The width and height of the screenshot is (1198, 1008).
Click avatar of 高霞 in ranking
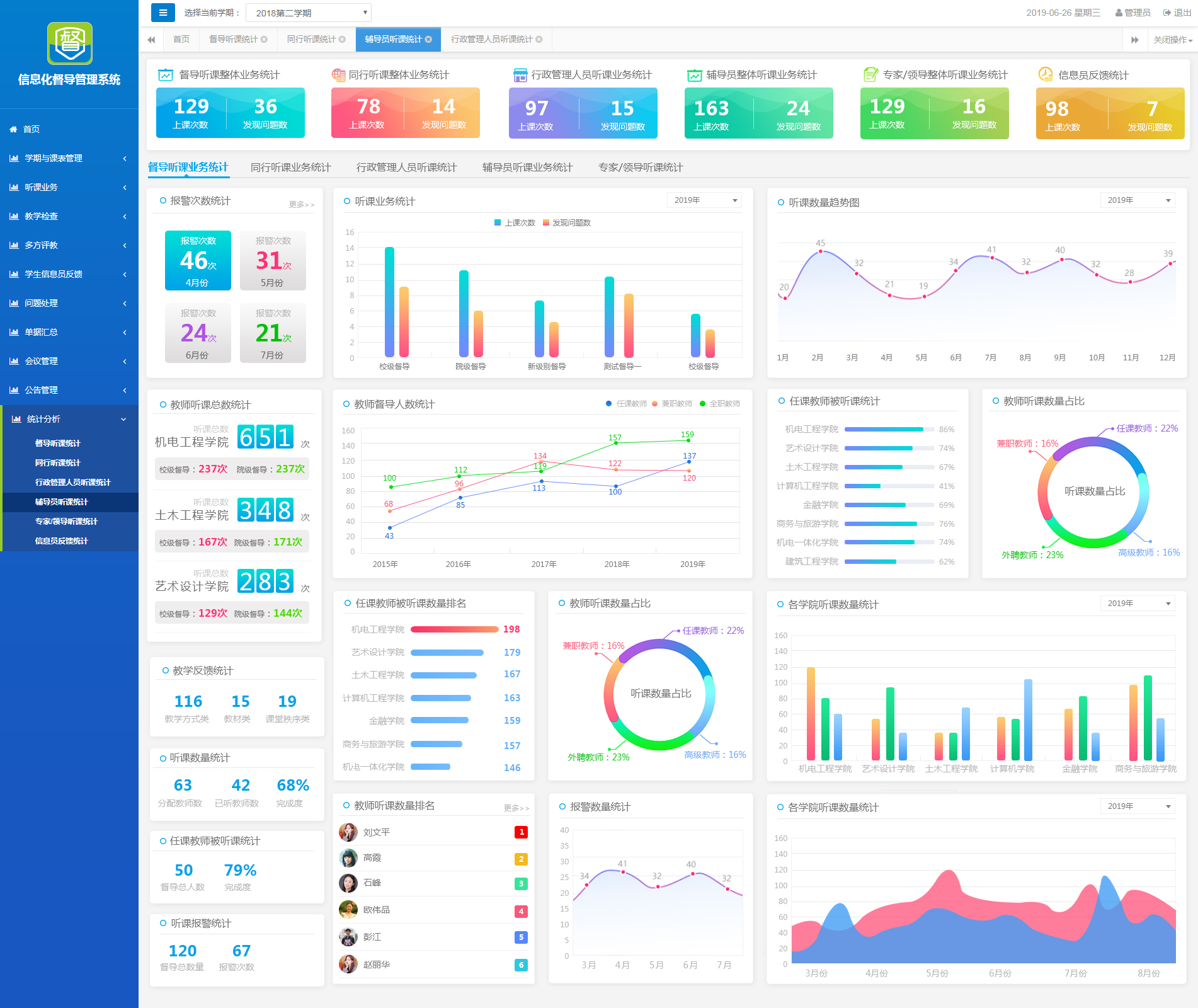348,857
